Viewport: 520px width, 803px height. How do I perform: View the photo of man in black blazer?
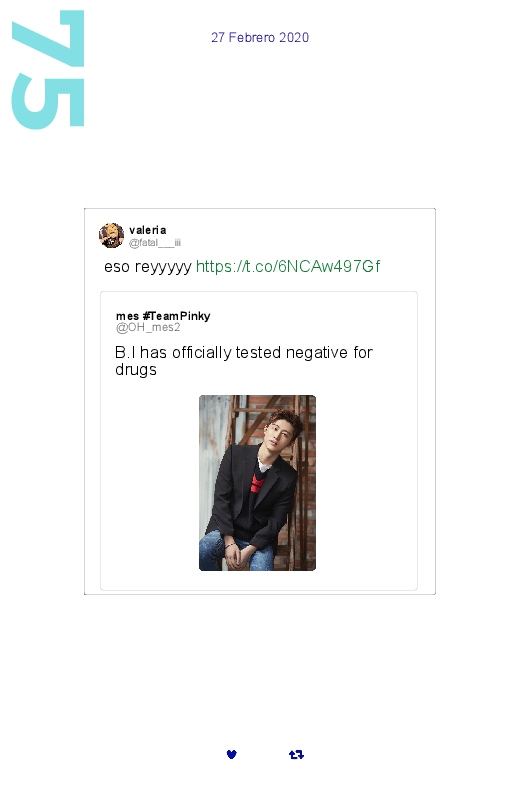[257, 482]
